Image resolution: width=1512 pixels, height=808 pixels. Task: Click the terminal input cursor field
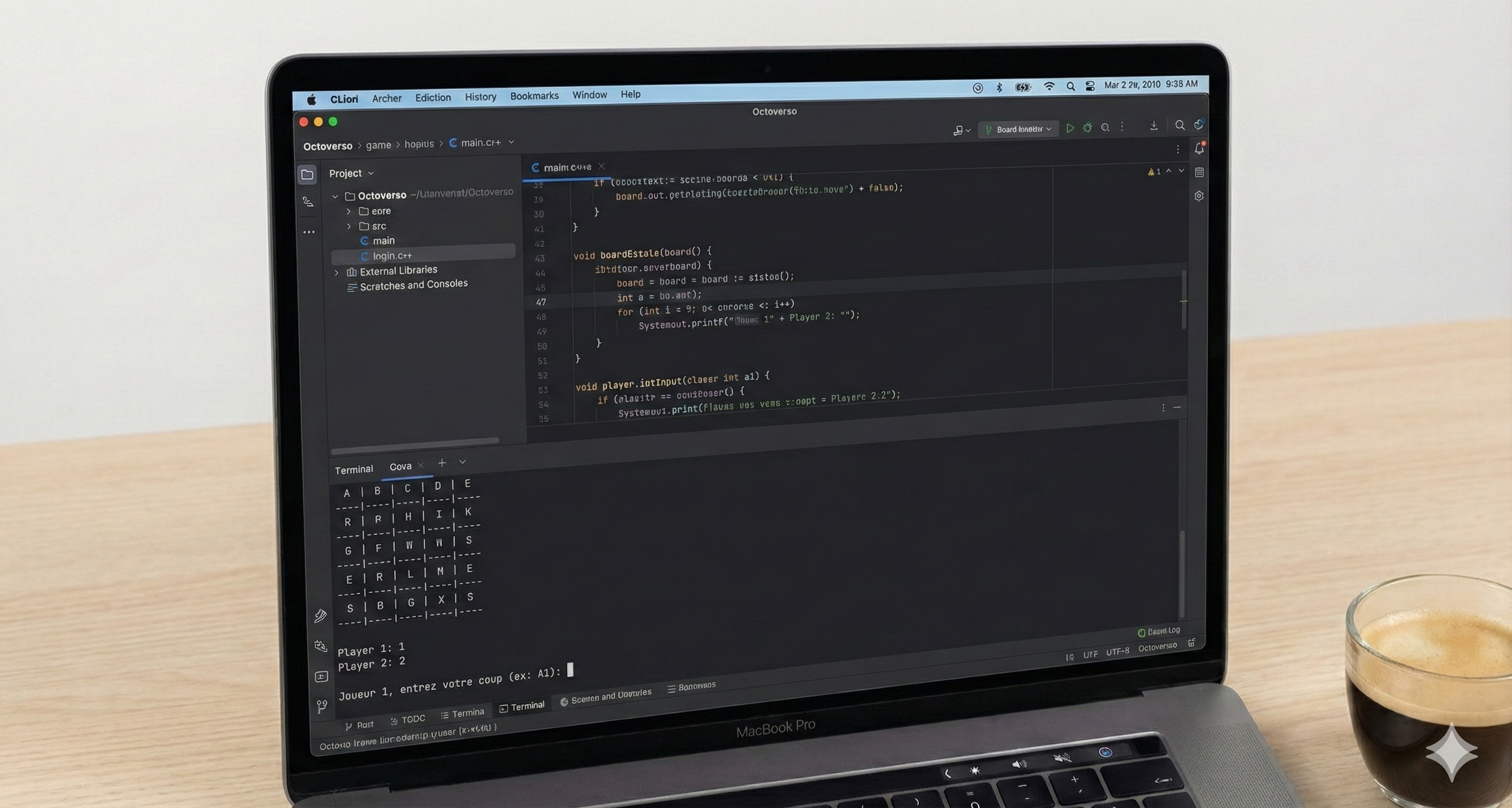(x=569, y=670)
